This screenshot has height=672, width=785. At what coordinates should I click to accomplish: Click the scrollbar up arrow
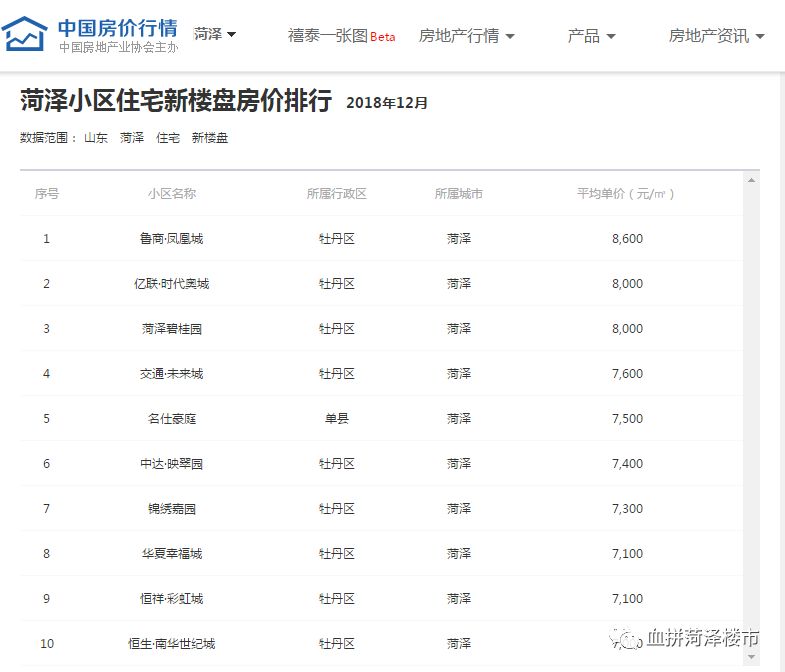(752, 180)
